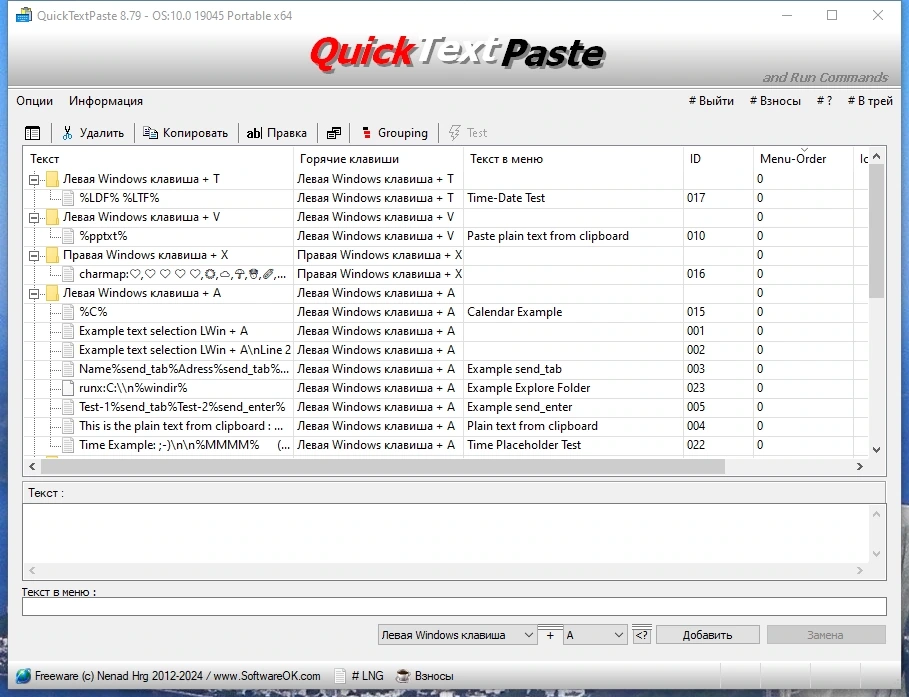The width and height of the screenshot is (909, 697).
Task: Click the page icon next to %LDF% %LTF%
Action: [x=68, y=198]
